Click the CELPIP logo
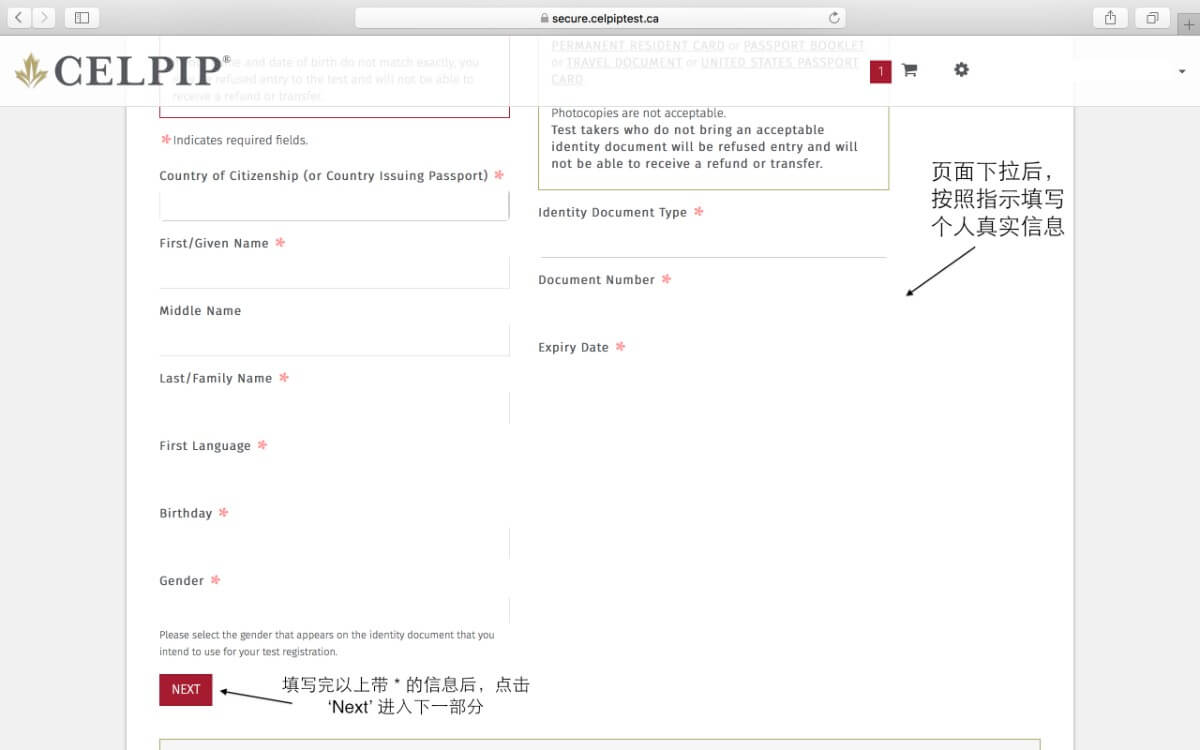 pos(123,70)
